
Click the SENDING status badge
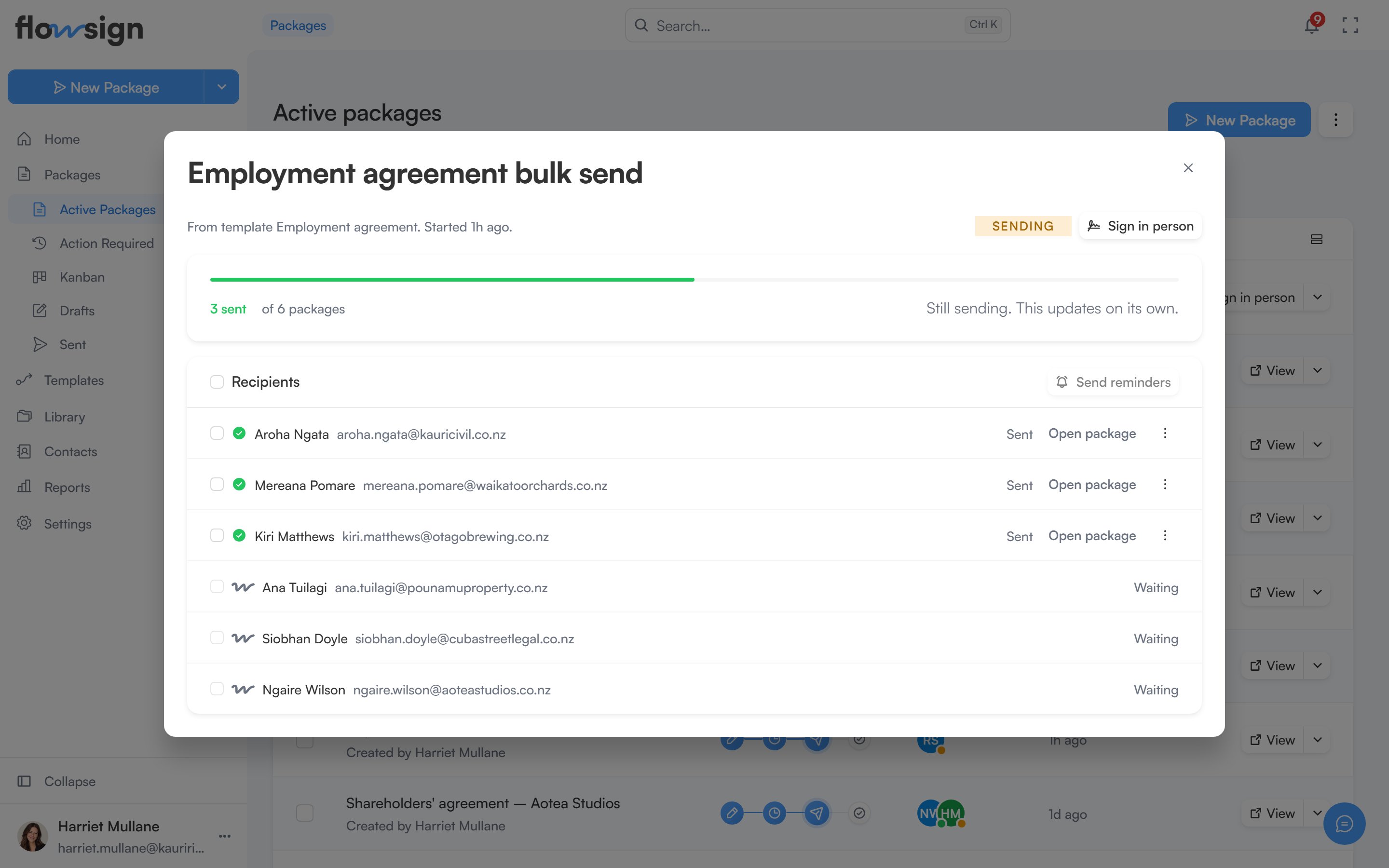[1023, 226]
